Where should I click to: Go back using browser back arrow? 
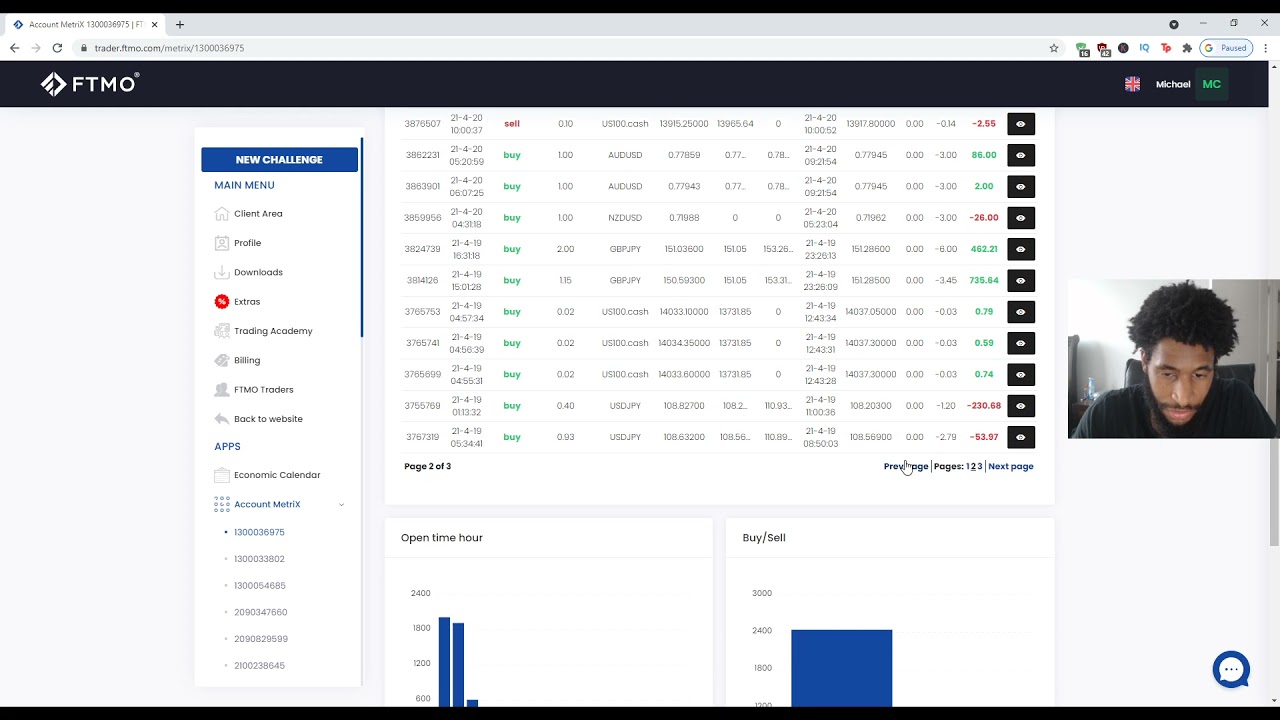(14, 48)
